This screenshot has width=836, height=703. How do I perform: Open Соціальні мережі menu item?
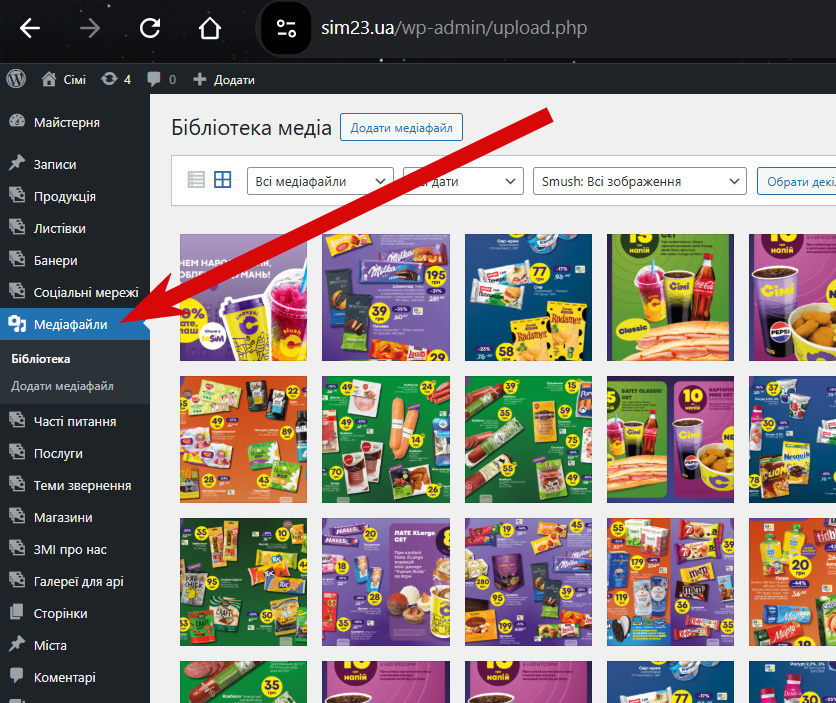pyautogui.click(x=86, y=293)
